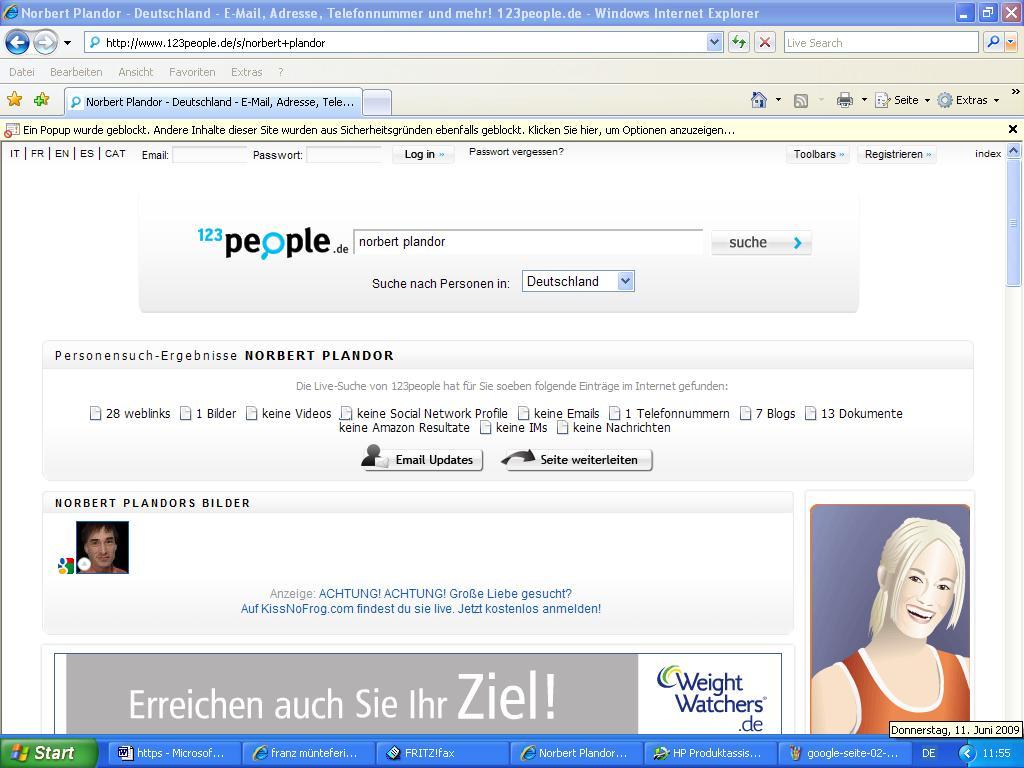The height and width of the screenshot is (768, 1024).
Task: Click the Print icon
Action: tap(845, 100)
